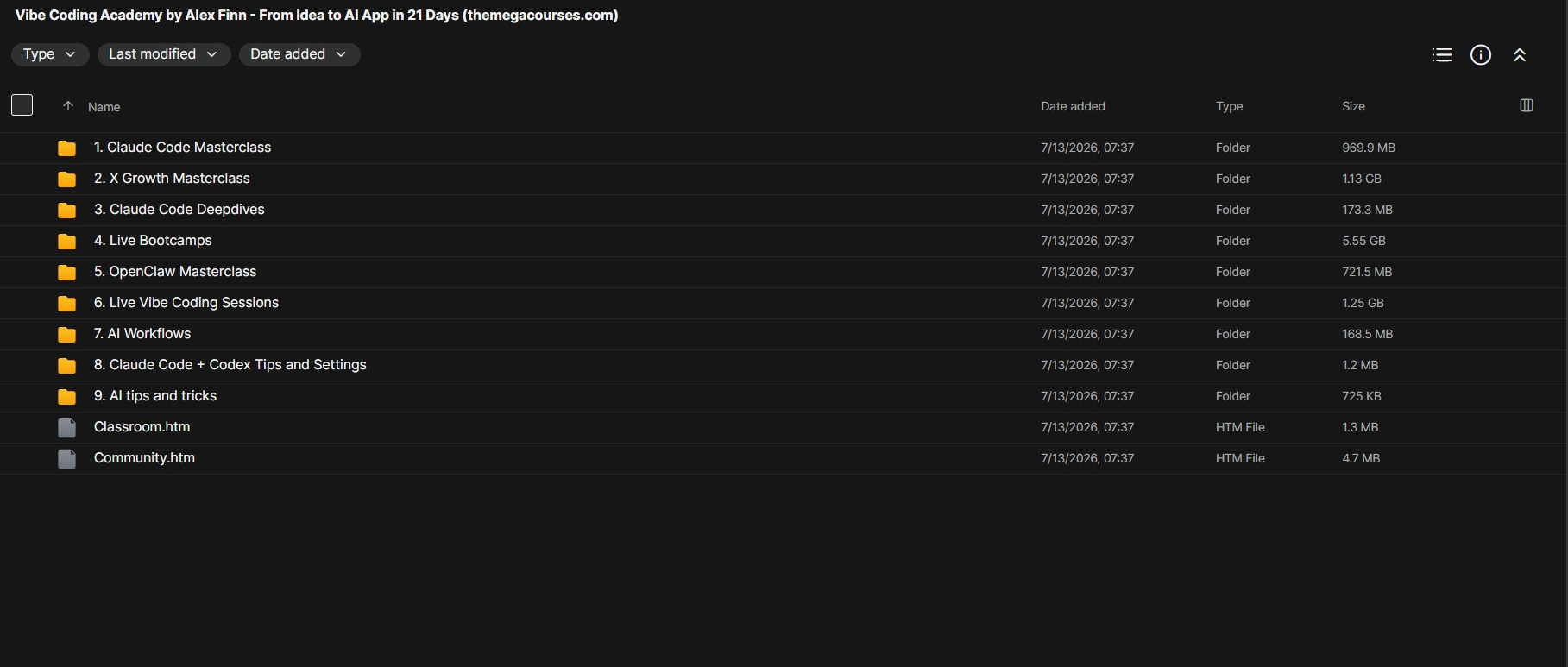1568x667 pixels.
Task: Click the folder icon for OpenClaw Masterclass
Action: [x=66, y=273]
